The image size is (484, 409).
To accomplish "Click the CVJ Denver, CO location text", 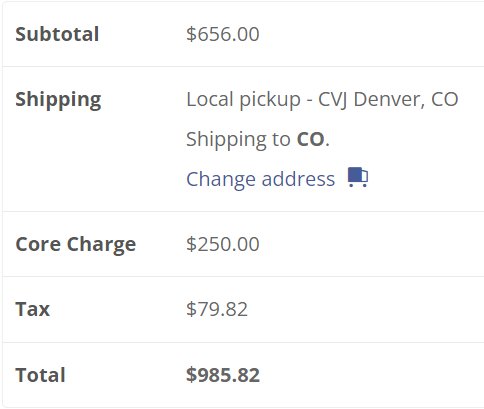I will (x=388, y=100).
